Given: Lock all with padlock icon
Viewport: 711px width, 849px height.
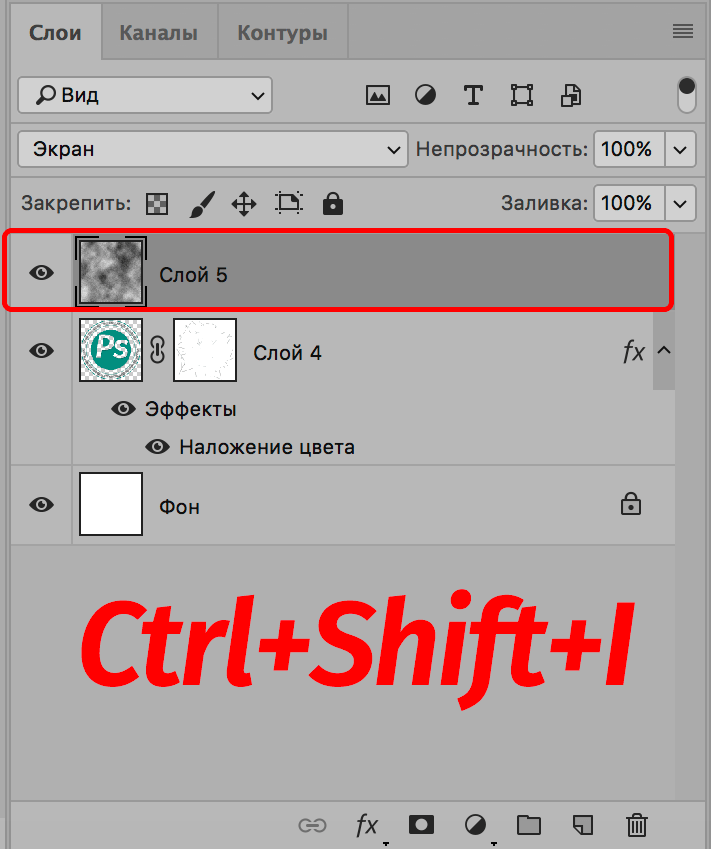Looking at the screenshot, I should point(332,204).
